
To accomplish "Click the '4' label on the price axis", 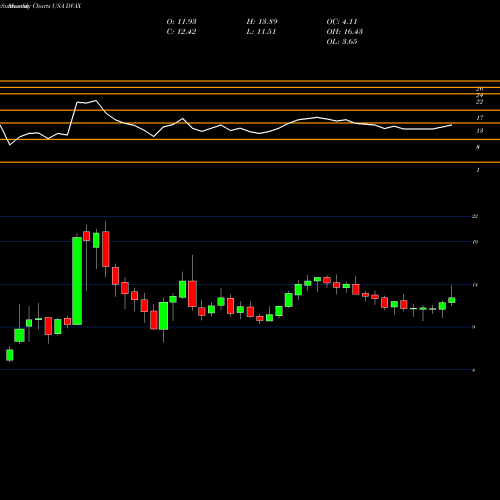I will 474,370.
